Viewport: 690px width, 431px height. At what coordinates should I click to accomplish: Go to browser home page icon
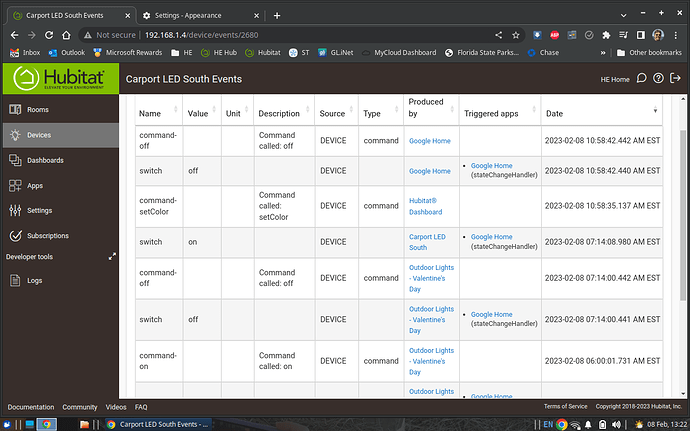coord(66,35)
